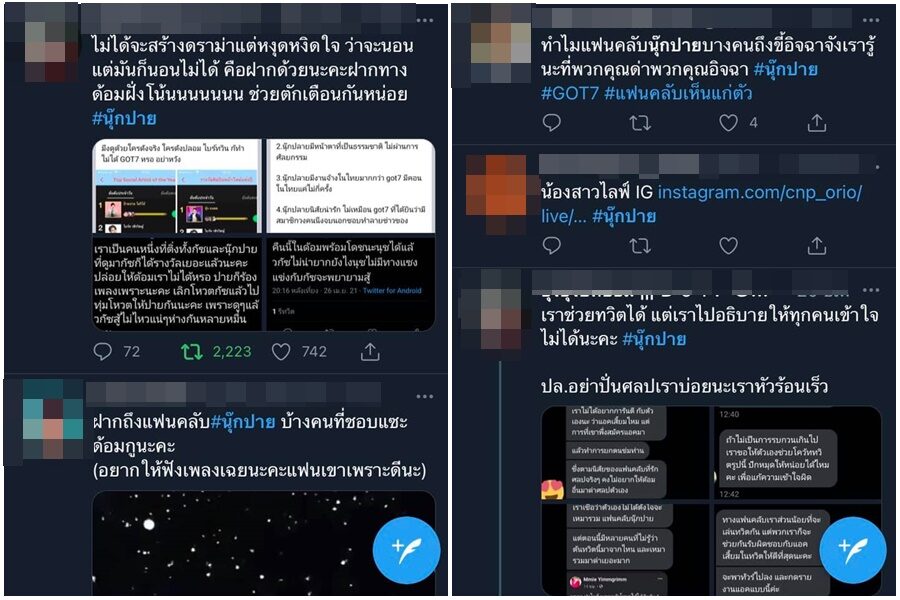Reply to the #GOT7 tagged tweet
Viewport: 900px width, 600px height.
tap(552, 122)
